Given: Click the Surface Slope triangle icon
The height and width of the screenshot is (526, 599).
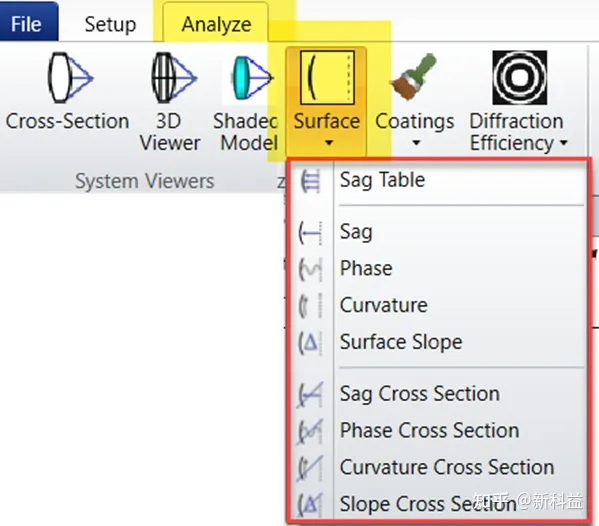Looking at the screenshot, I should point(310,342).
